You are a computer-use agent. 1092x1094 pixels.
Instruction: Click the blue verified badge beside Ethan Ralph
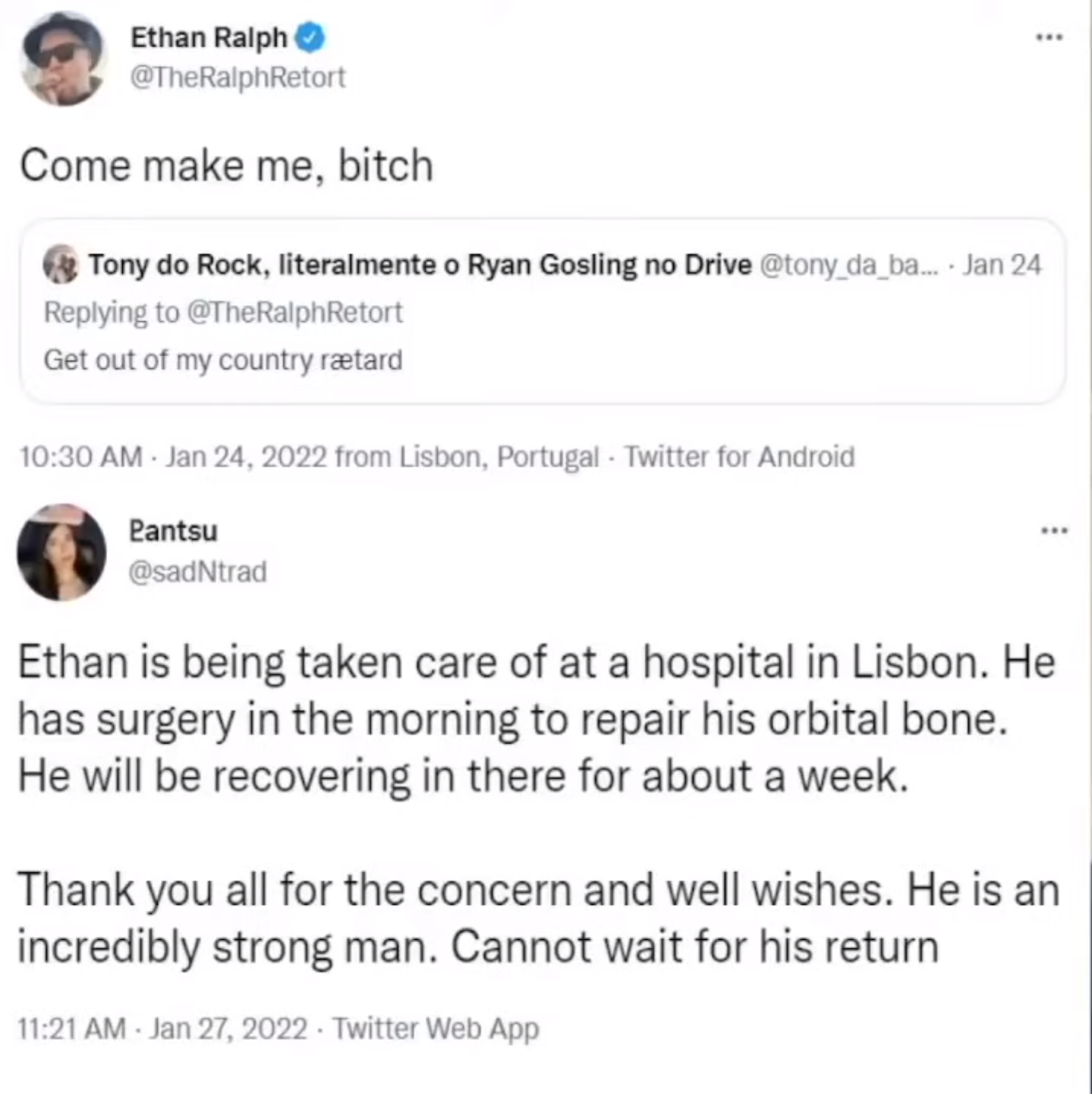310,37
